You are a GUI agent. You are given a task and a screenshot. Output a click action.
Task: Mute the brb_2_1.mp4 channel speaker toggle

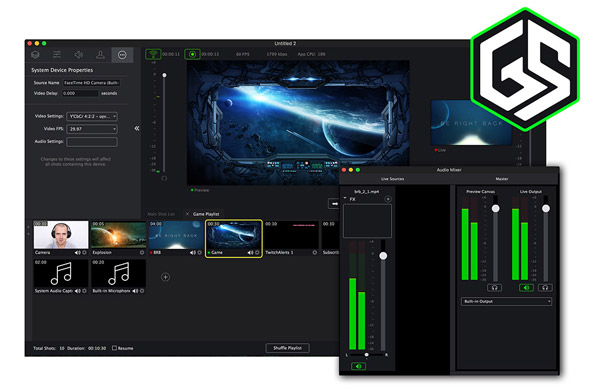click(358, 366)
